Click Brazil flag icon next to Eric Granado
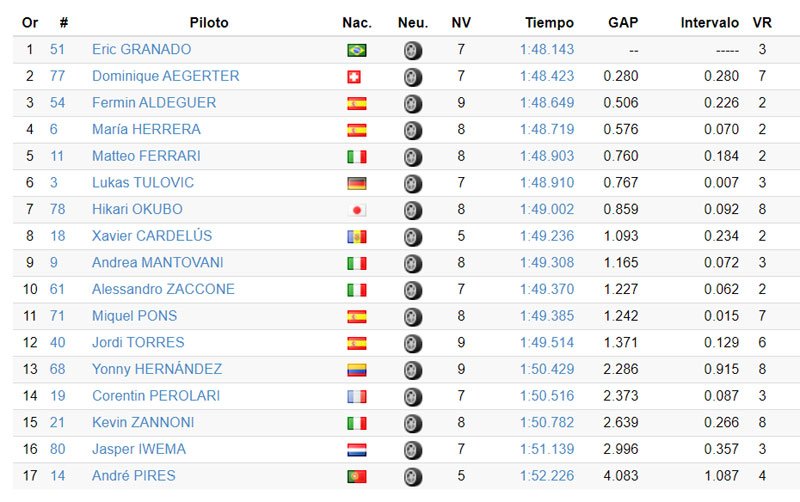 tap(356, 50)
